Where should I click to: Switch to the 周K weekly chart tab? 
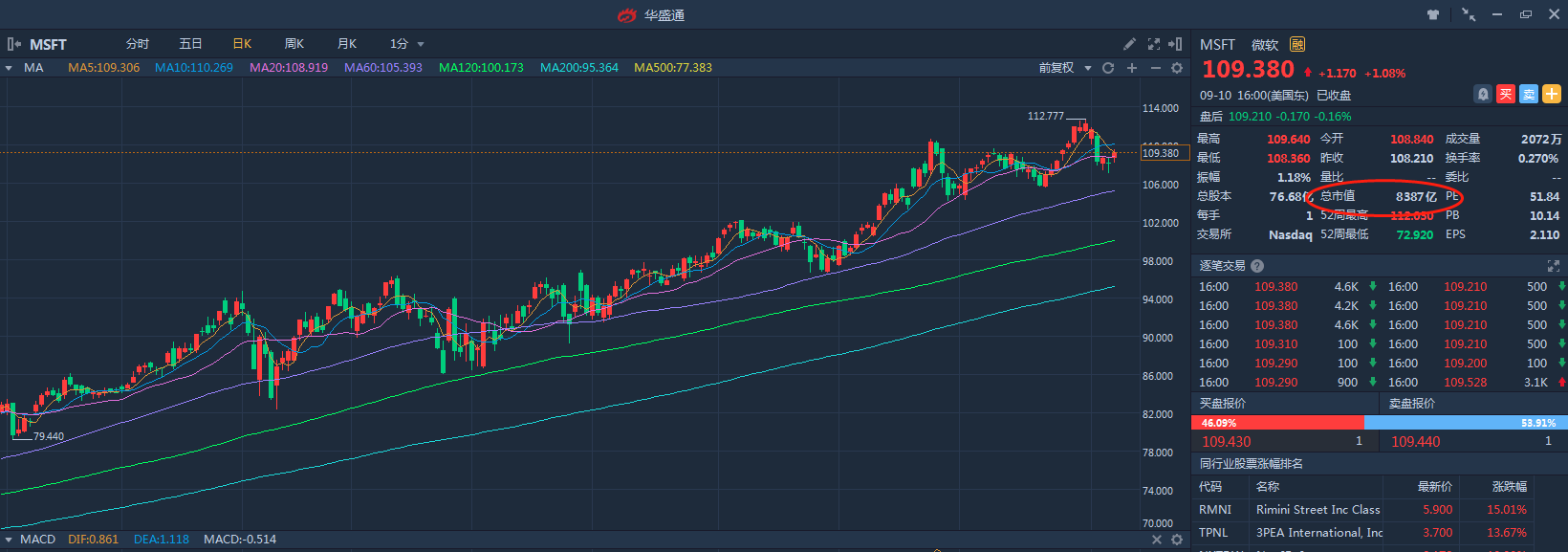tap(294, 44)
